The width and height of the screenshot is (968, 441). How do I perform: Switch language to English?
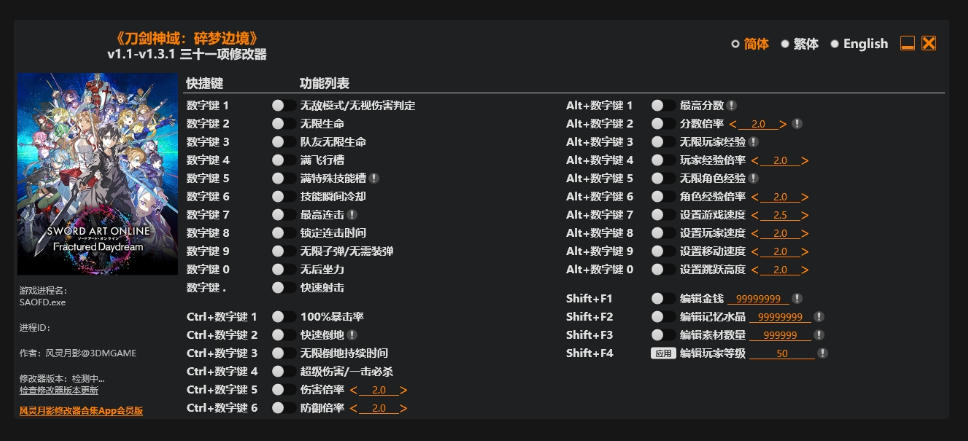pyautogui.click(x=859, y=44)
